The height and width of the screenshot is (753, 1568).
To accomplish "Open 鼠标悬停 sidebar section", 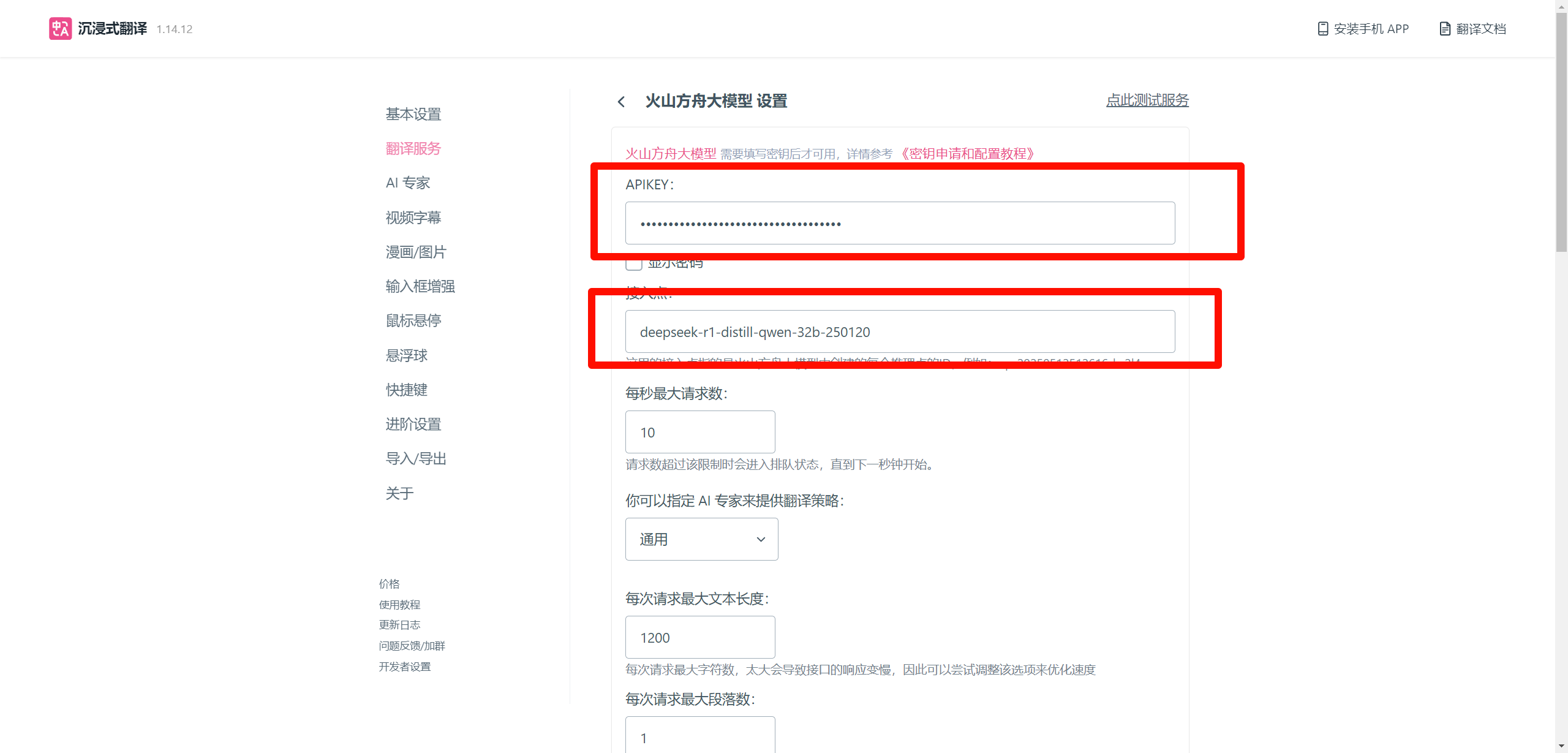I will click(x=413, y=320).
